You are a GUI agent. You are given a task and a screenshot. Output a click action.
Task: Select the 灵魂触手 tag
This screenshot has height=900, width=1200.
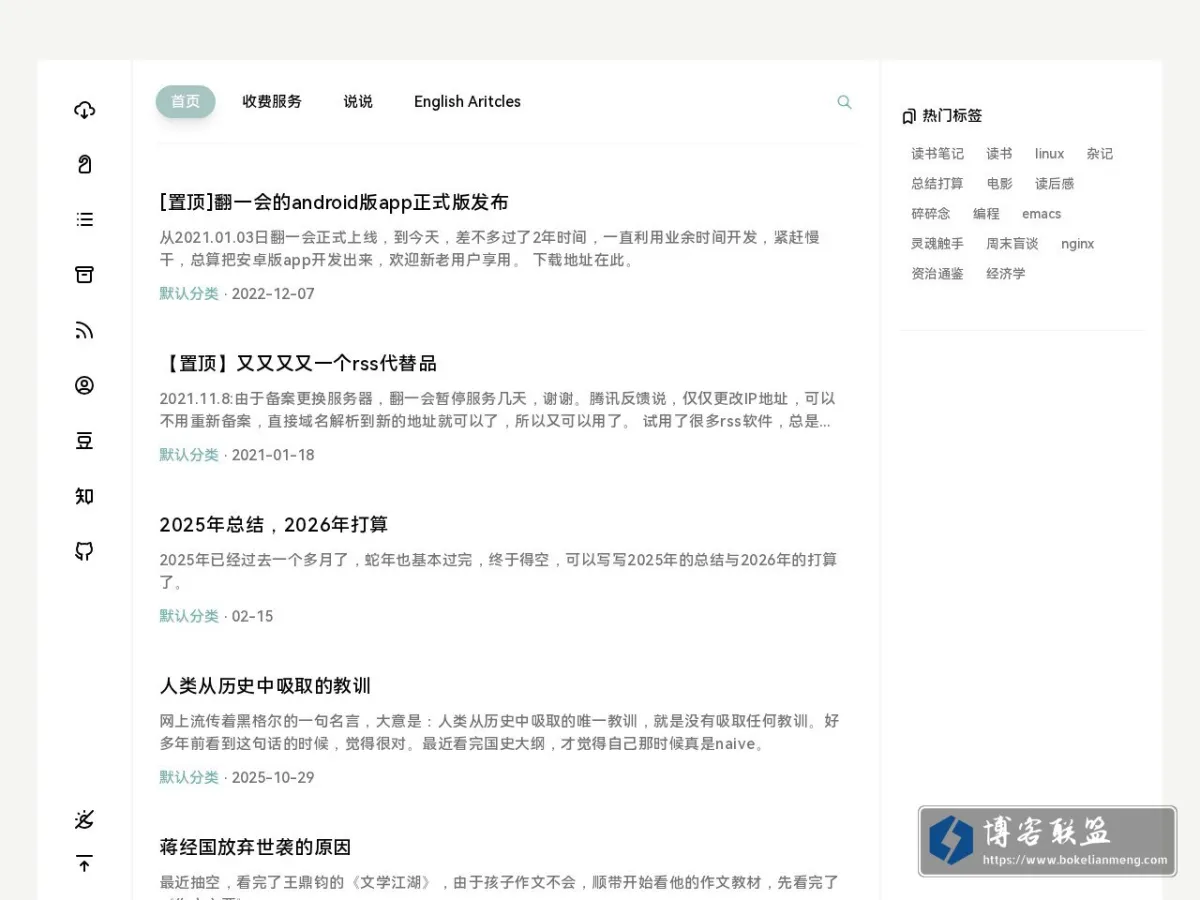coord(937,244)
